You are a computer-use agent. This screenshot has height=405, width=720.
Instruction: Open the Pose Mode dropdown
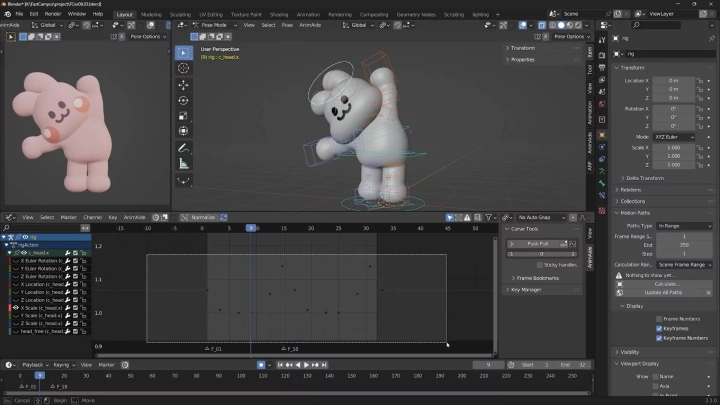click(x=215, y=25)
